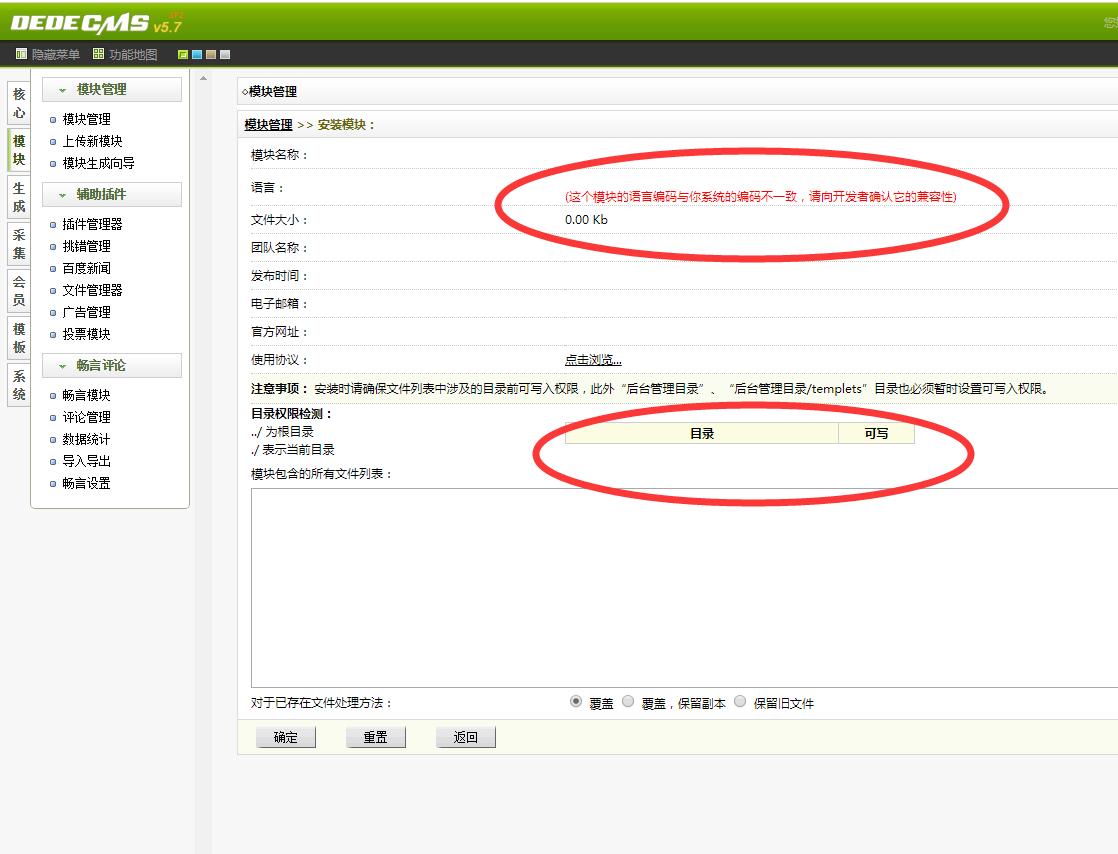This screenshot has width=1118, height=854.
Task: Collapse the 模块管理 menu section
Action: pyautogui.click(x=63, y=90)
